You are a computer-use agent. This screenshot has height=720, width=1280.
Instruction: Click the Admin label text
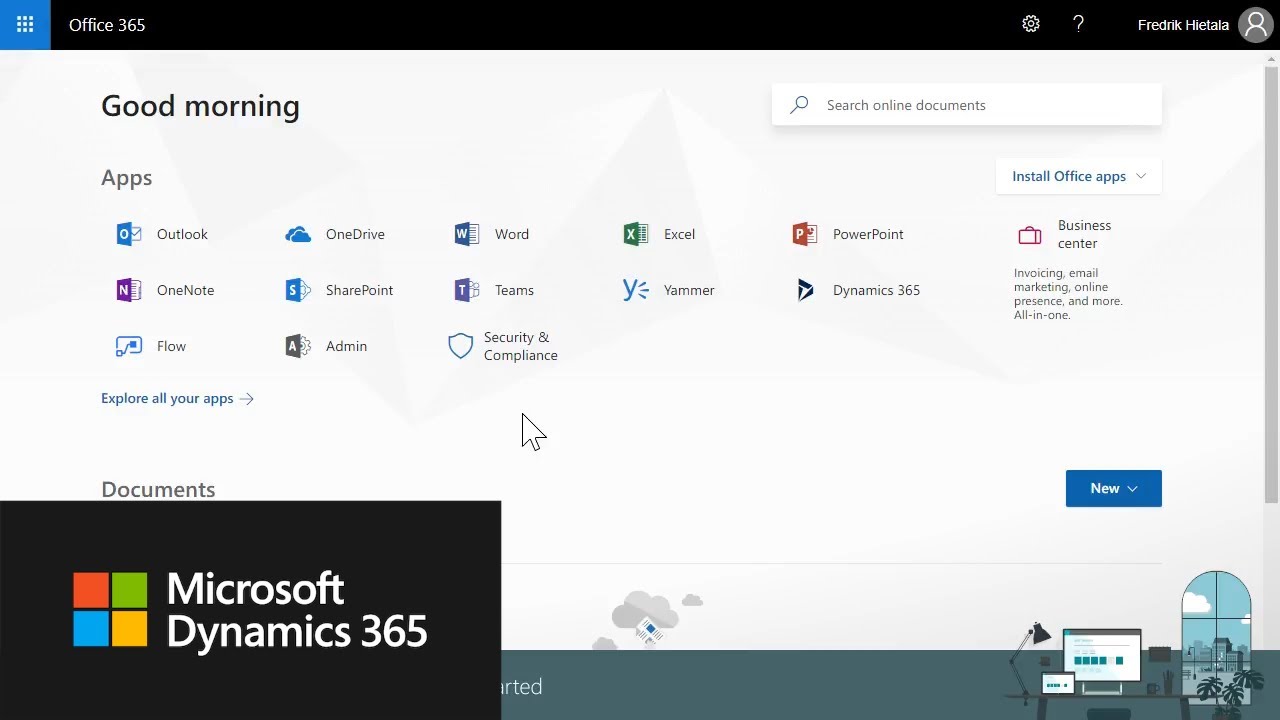(346, 346)
